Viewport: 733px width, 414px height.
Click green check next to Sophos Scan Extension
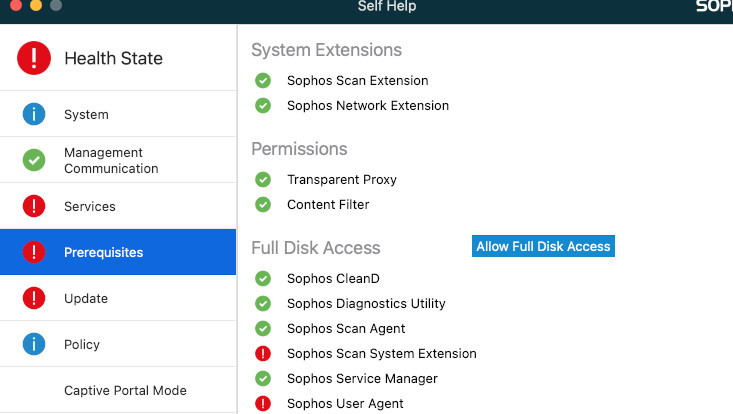coord(263,80)
